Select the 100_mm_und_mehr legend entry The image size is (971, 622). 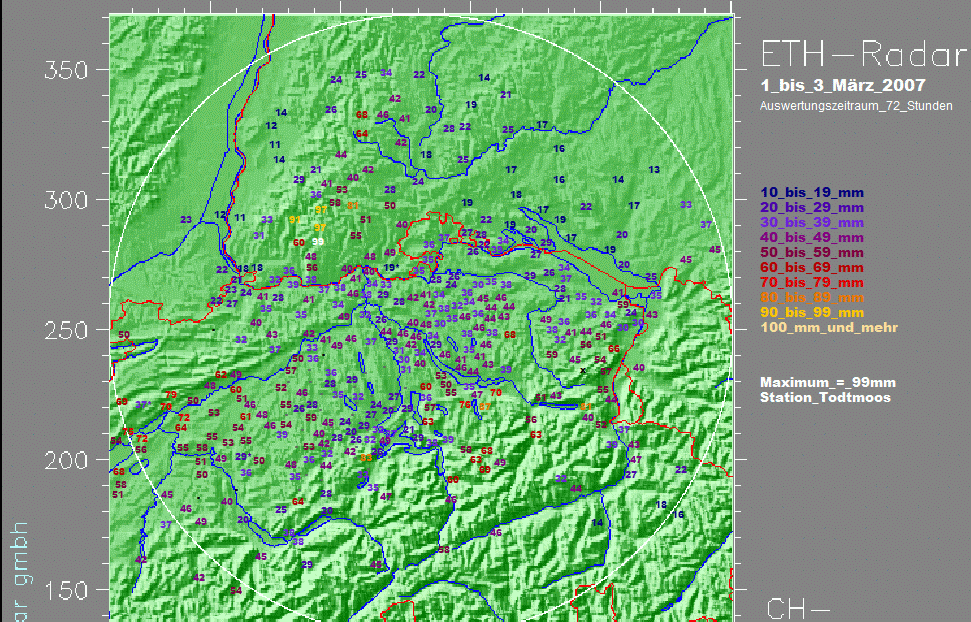(829, 327)
